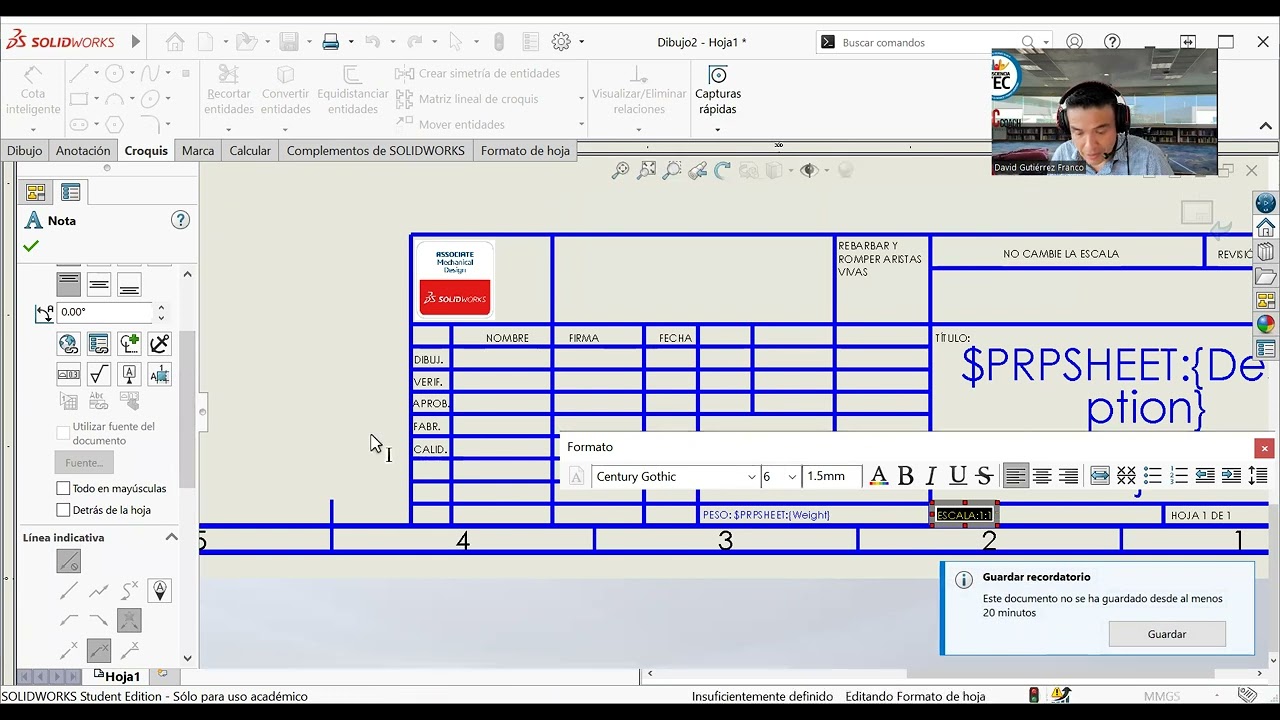Image resolution: width=1280 pixels, height=720 pixels.
Task: Click the Print icon in top toolbar
Action: click(x=331, y=42)
